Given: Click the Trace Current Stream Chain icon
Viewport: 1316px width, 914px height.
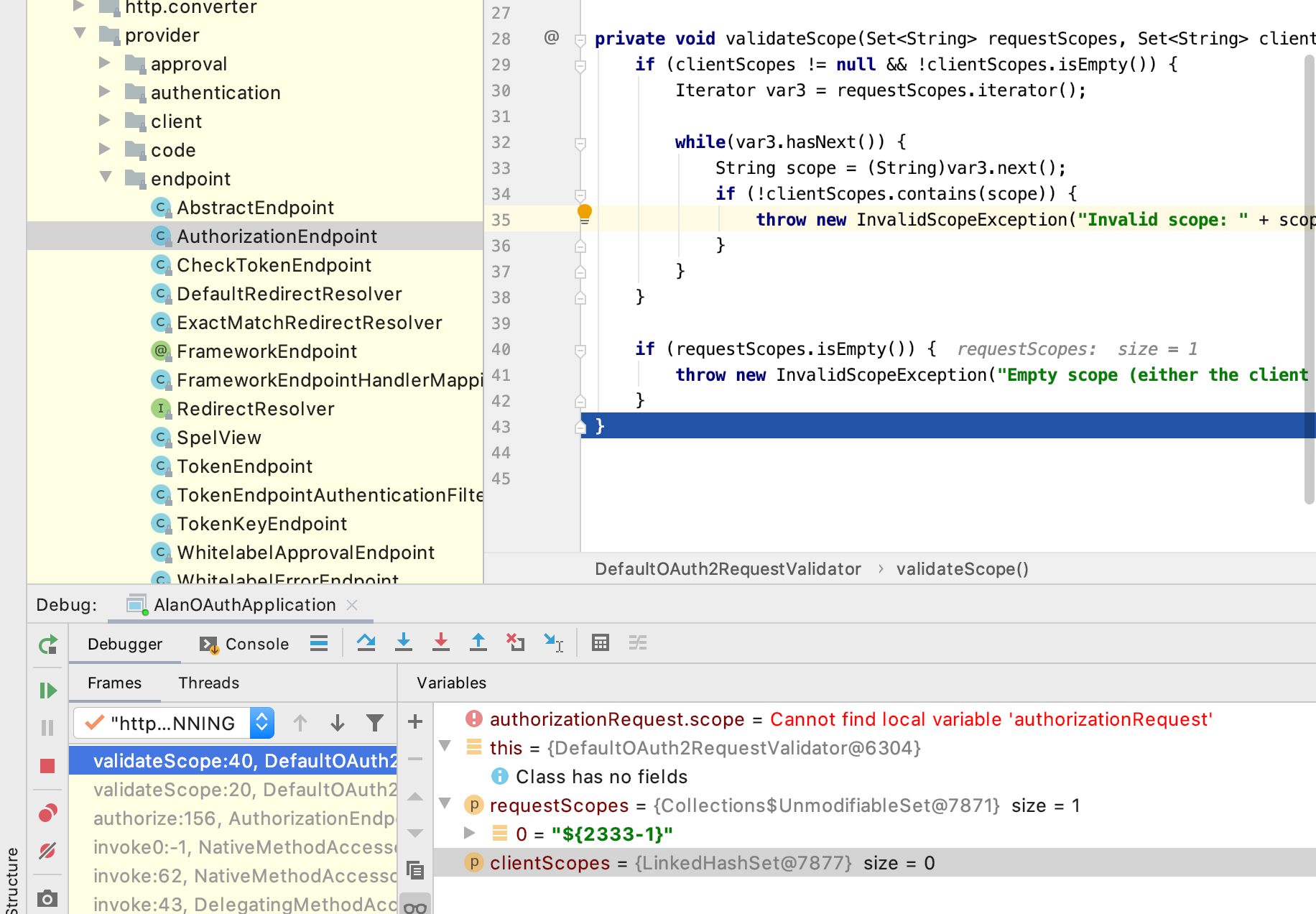Looking at the screenshot, I should click(638, 642).
